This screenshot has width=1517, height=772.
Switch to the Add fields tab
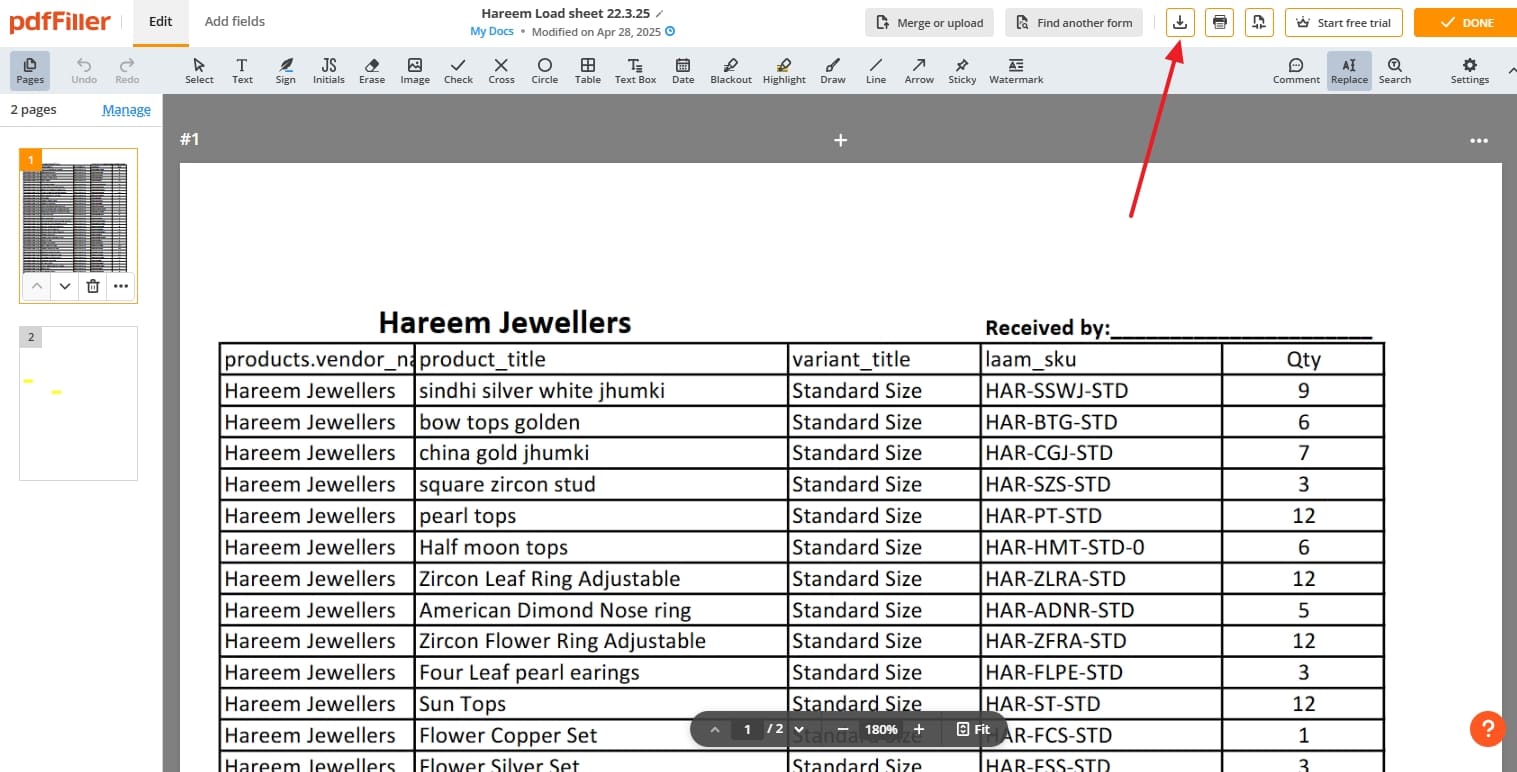235,22
